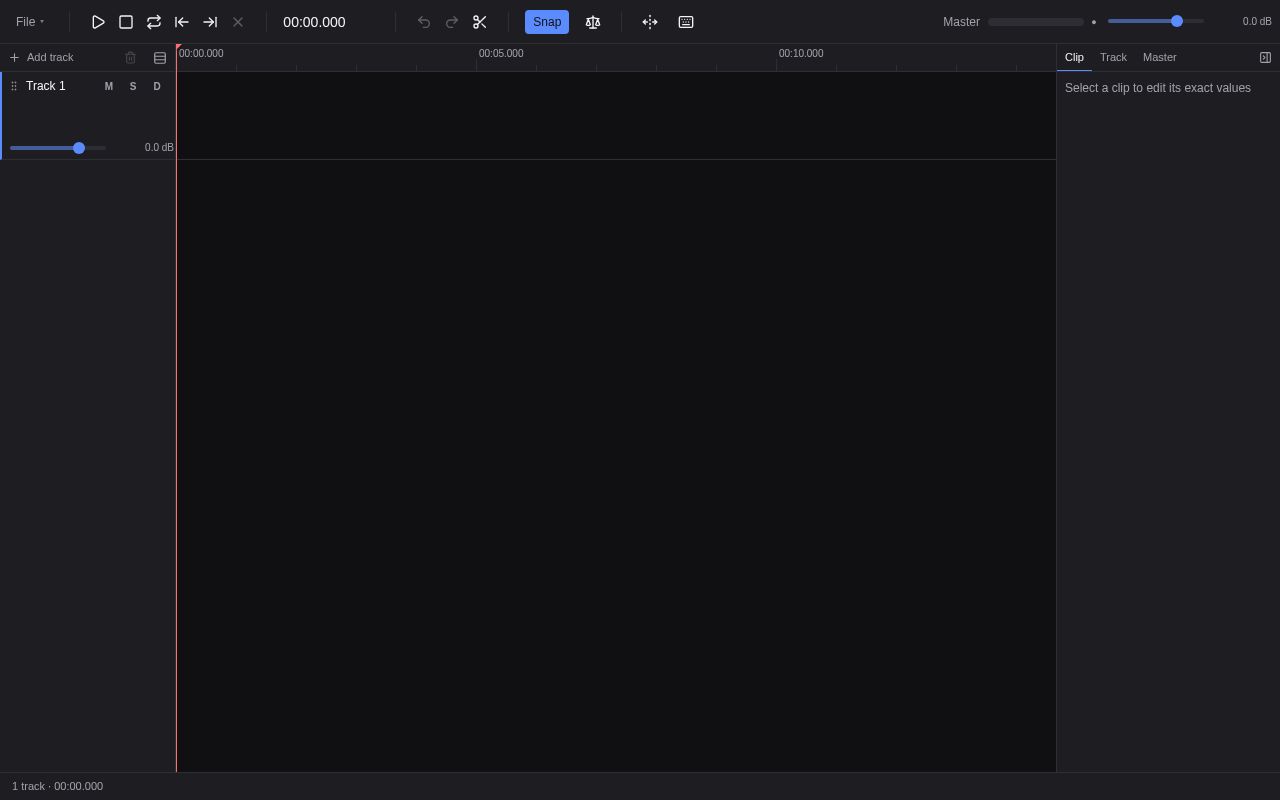The image size is (1280, 800).
Task: Undo the last action
Action: tap(424, 22)
